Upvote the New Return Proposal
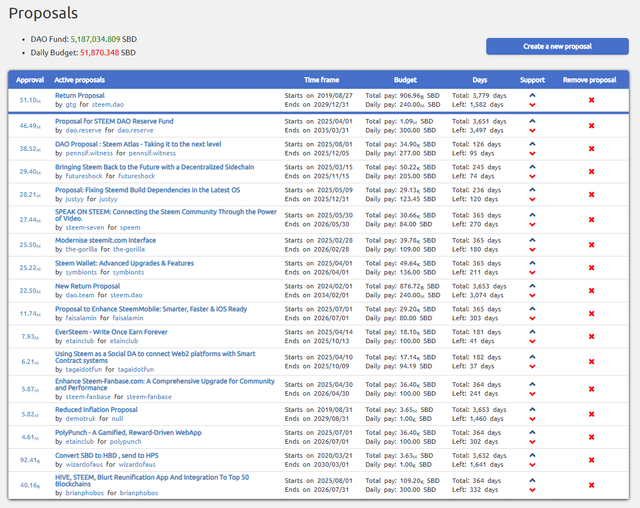640x508 pixels. (x=532, y=286)
